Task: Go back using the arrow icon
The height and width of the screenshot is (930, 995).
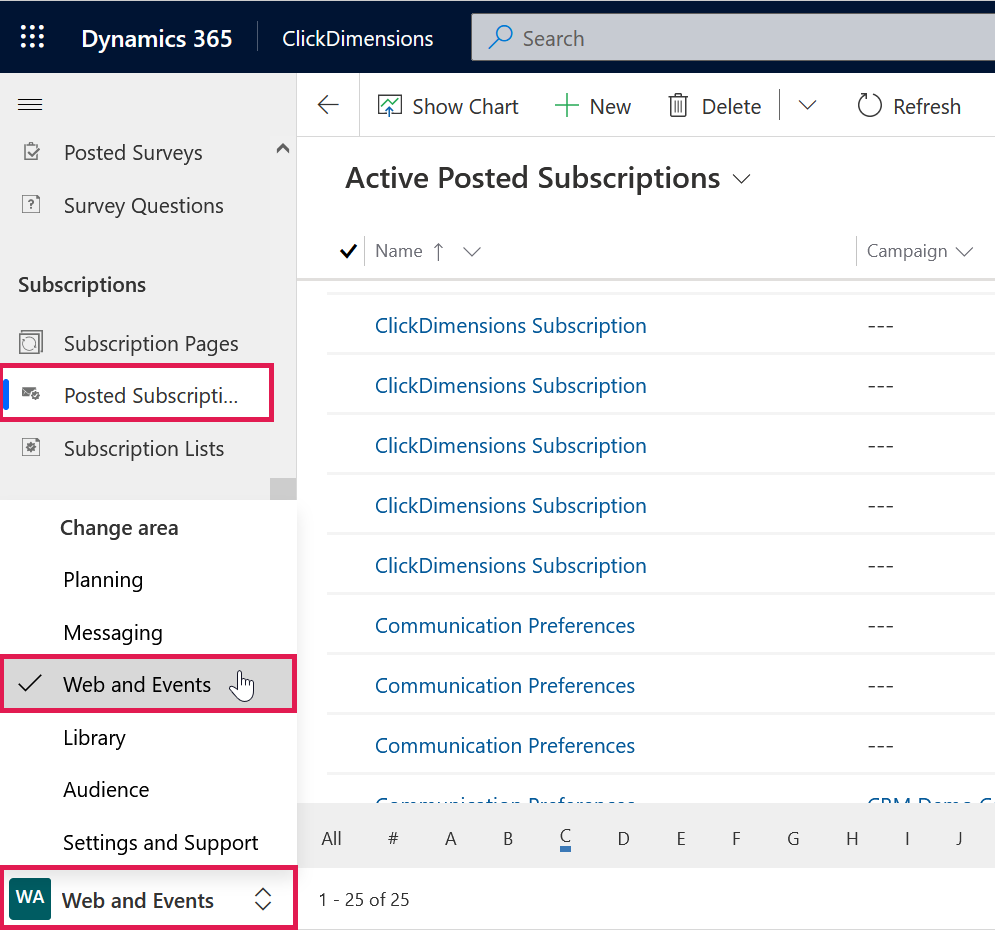Action: tap(328, 105)
